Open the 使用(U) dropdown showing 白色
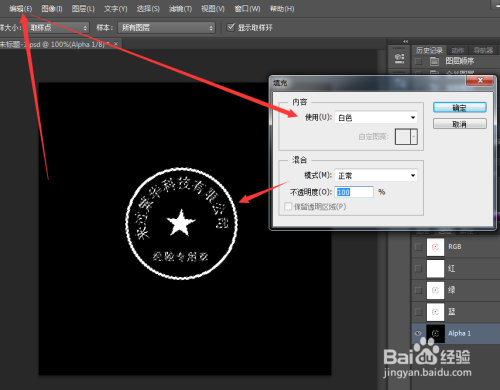The height and width of the screenshot is (390, 500). [x=376, y=117]
